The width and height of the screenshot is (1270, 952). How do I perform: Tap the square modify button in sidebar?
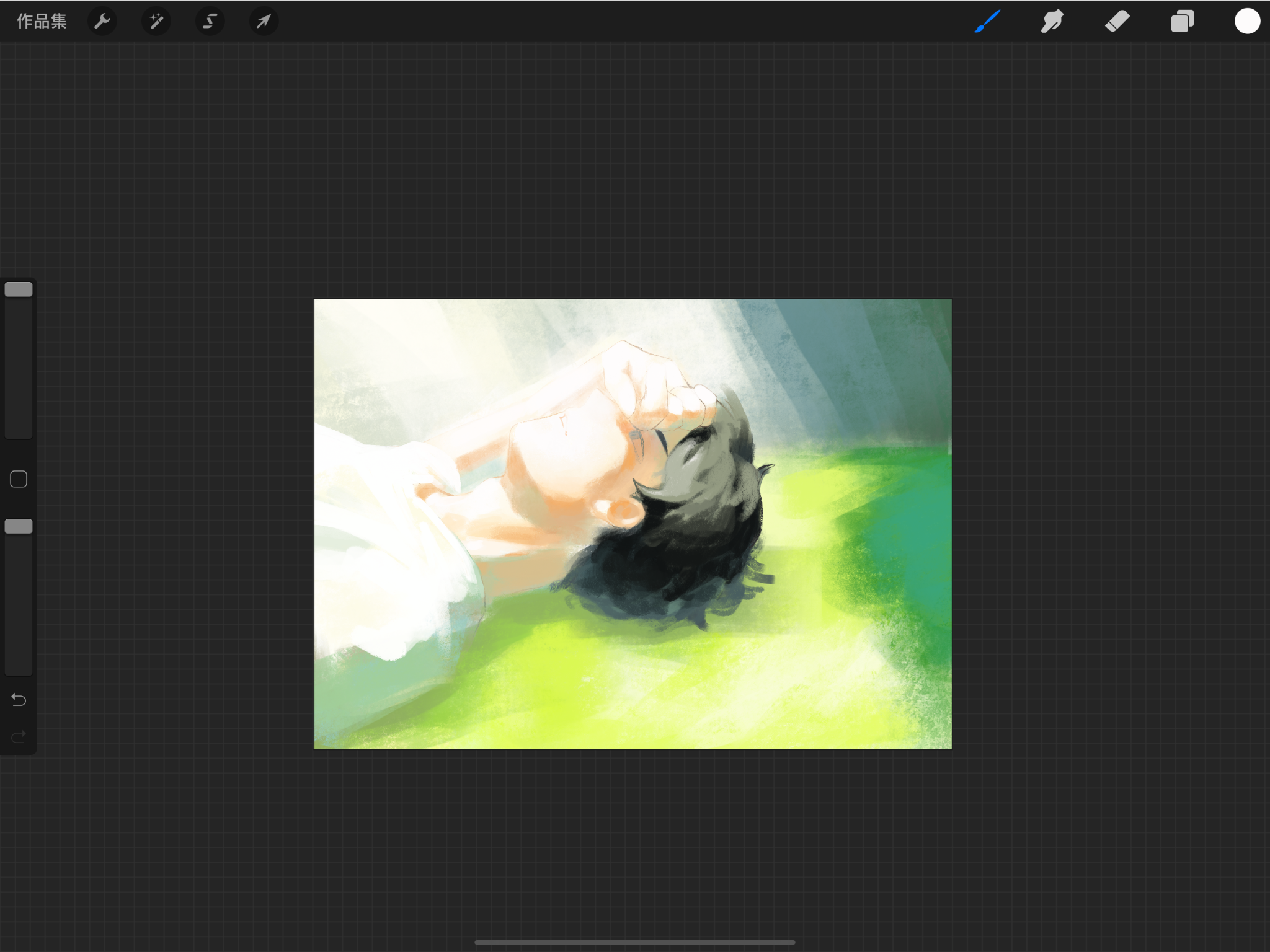coord(19,479)
